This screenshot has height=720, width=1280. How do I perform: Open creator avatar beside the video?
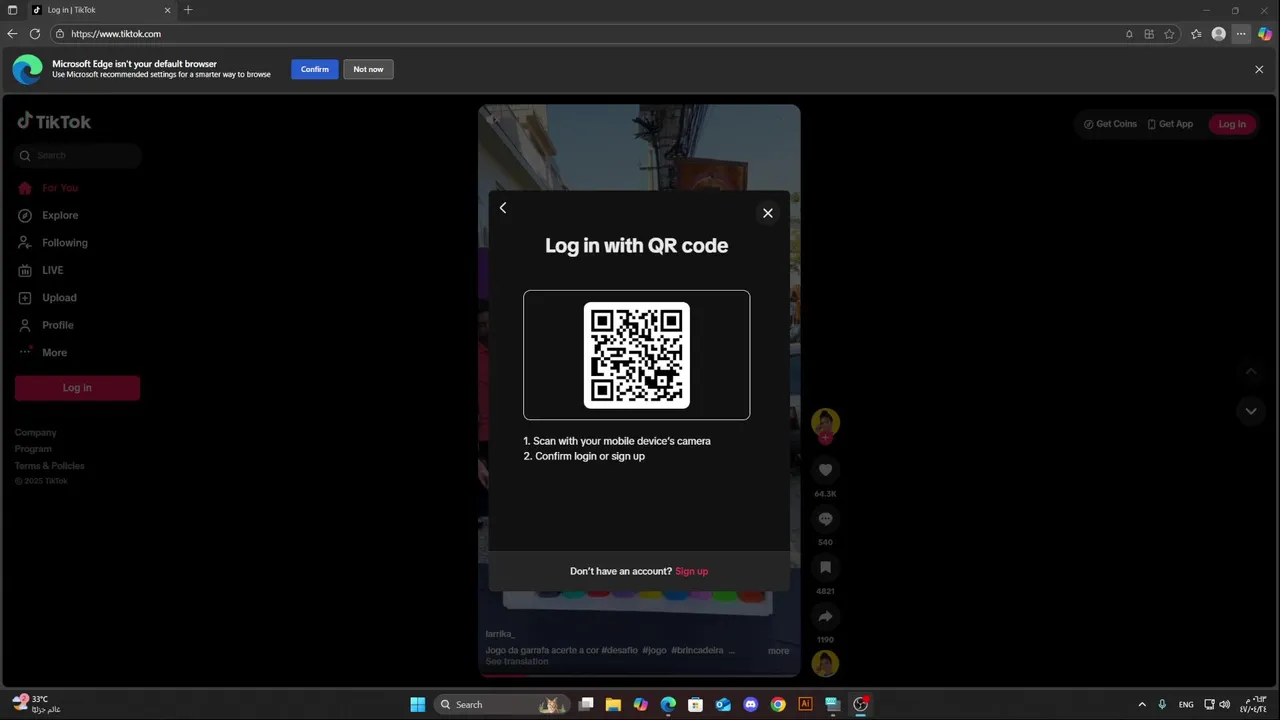click(x=825, y=423)
